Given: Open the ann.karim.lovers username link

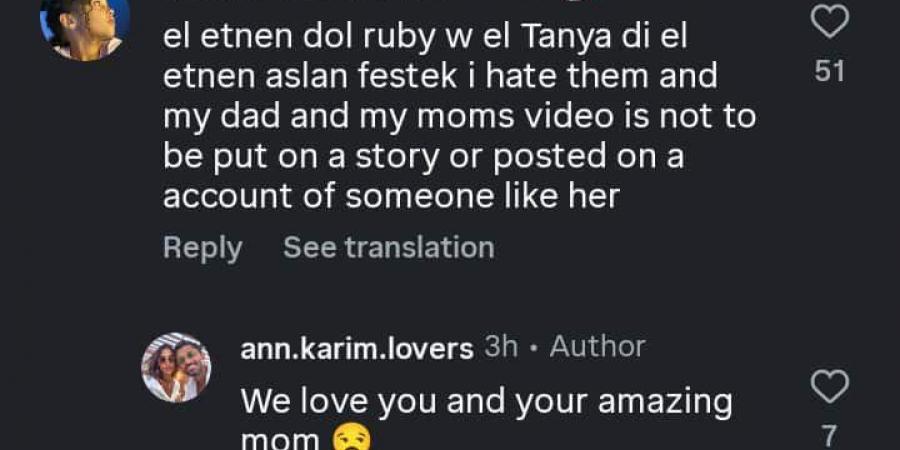Looking at the screenshot, I should pyautogui.click(x=357, y=348).
